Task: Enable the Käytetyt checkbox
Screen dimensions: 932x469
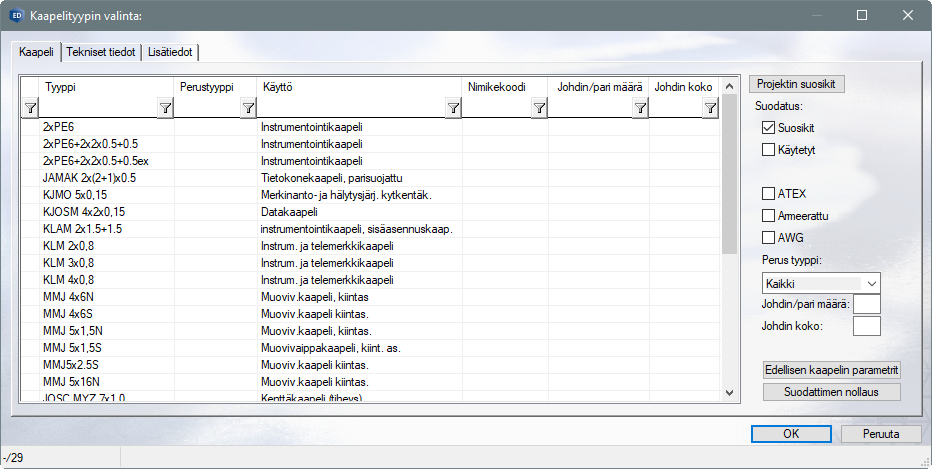Action: point(768,150)
